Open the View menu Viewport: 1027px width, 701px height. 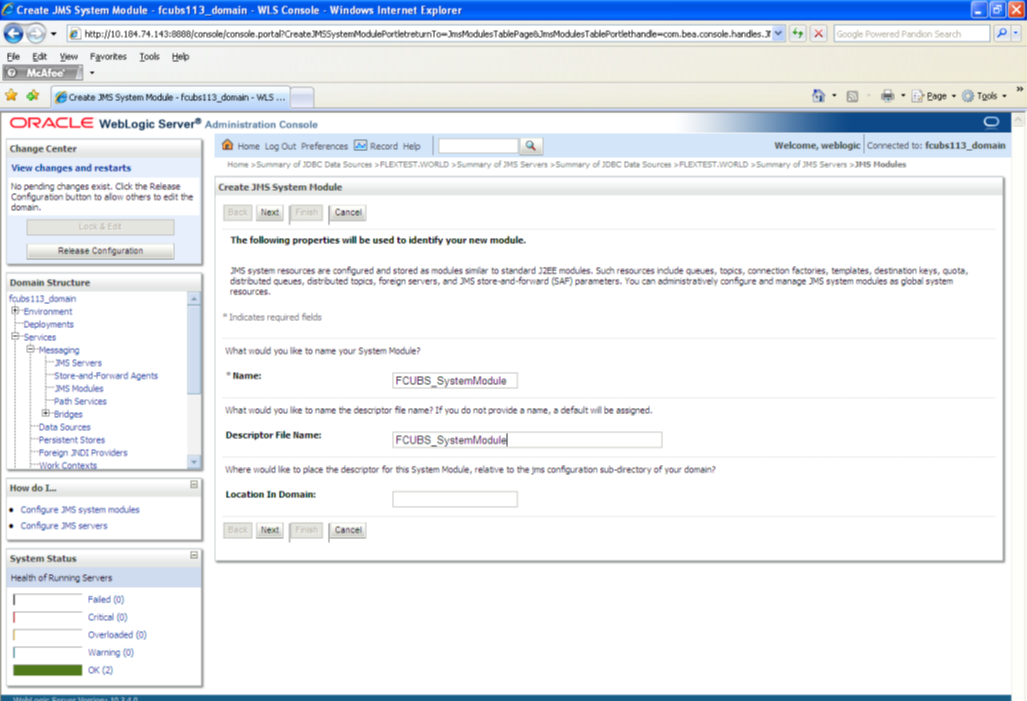click(x=68, y=56)
